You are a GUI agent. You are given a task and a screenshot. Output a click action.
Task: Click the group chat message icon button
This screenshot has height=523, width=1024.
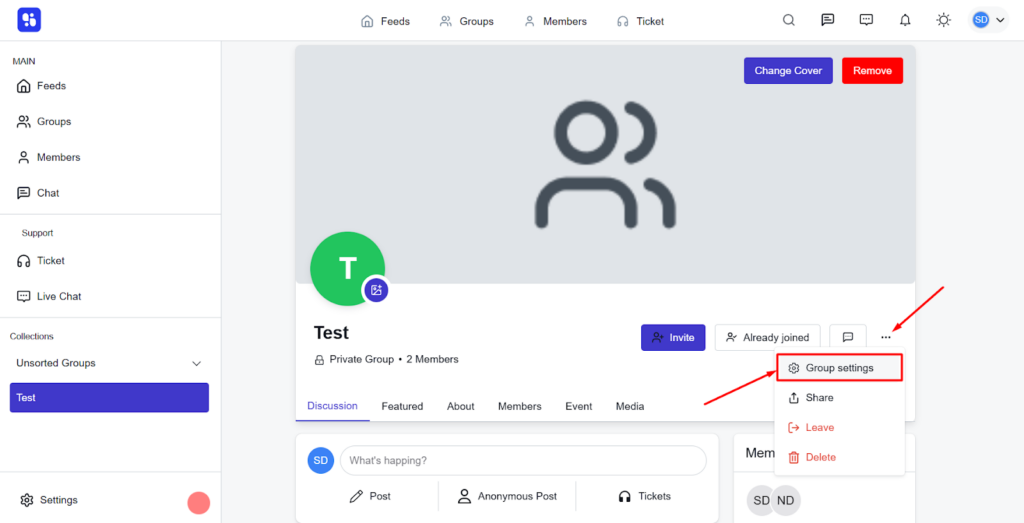coord(848,338)
